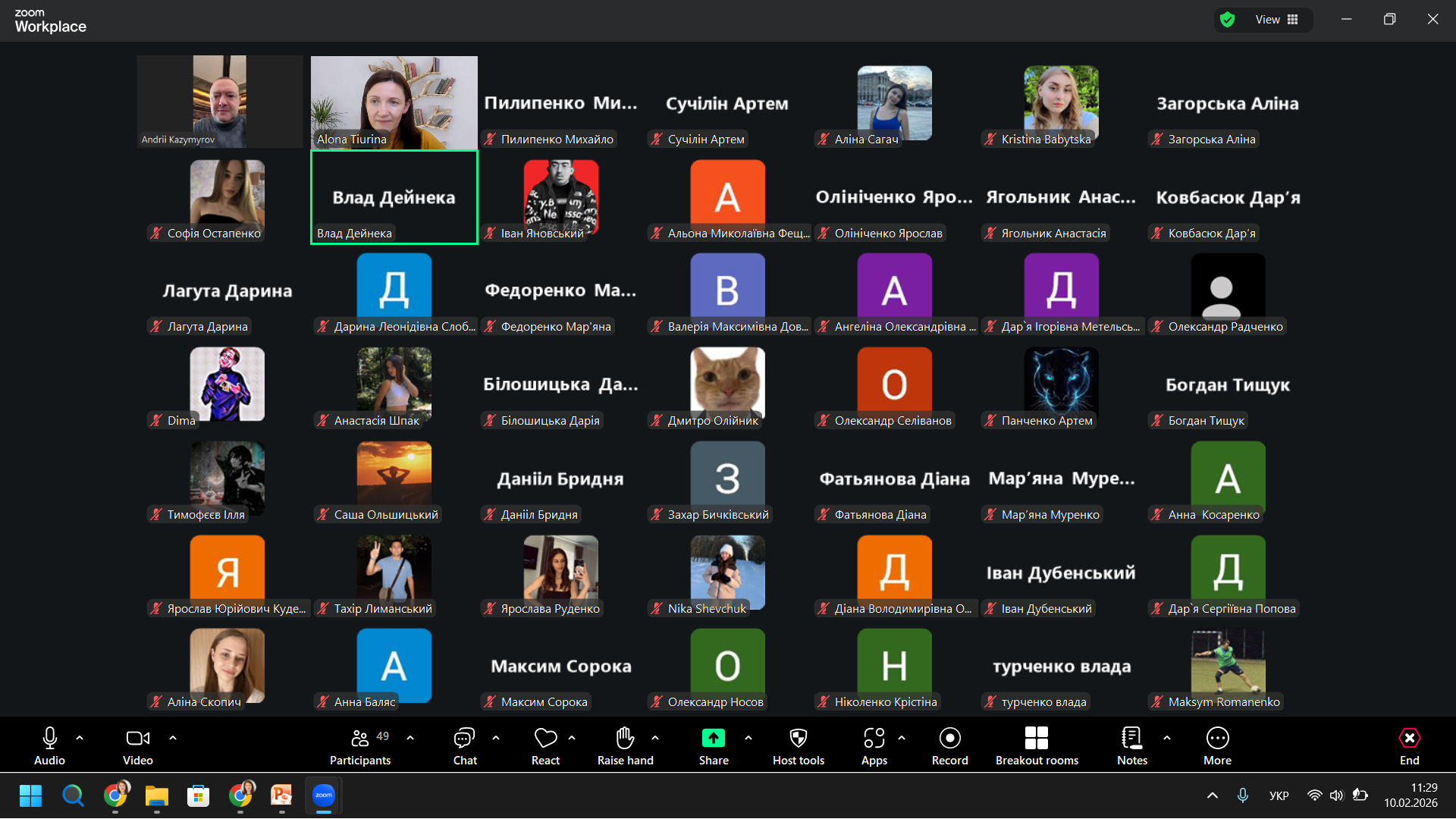Open the React emoji icon
This screenshot has width=1456, height=819.
[545, 738]
